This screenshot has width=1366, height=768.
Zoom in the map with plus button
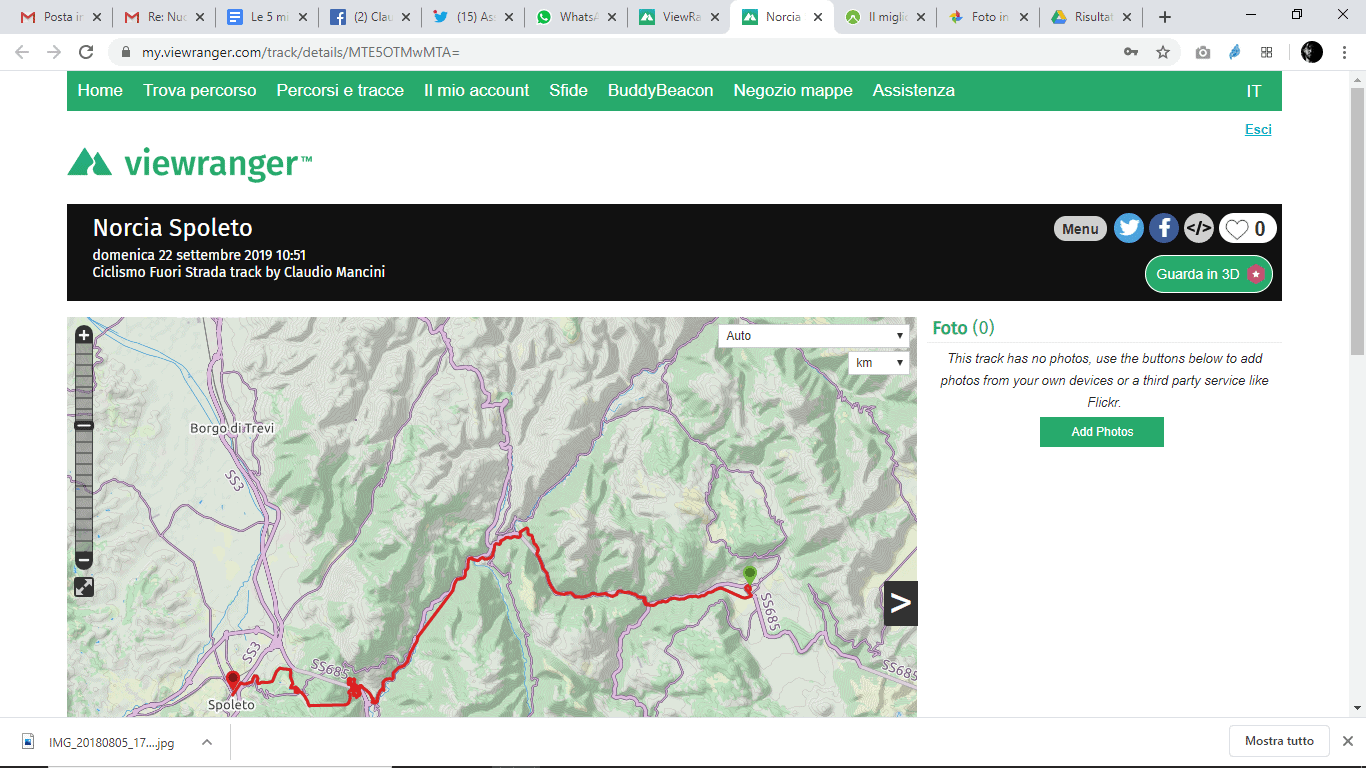pyautogui.click(x=84, y=335)
